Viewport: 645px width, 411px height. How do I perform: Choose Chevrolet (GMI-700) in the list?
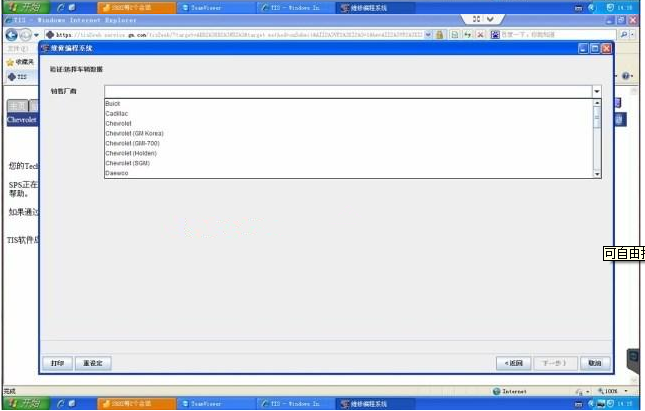coord(132,143)
